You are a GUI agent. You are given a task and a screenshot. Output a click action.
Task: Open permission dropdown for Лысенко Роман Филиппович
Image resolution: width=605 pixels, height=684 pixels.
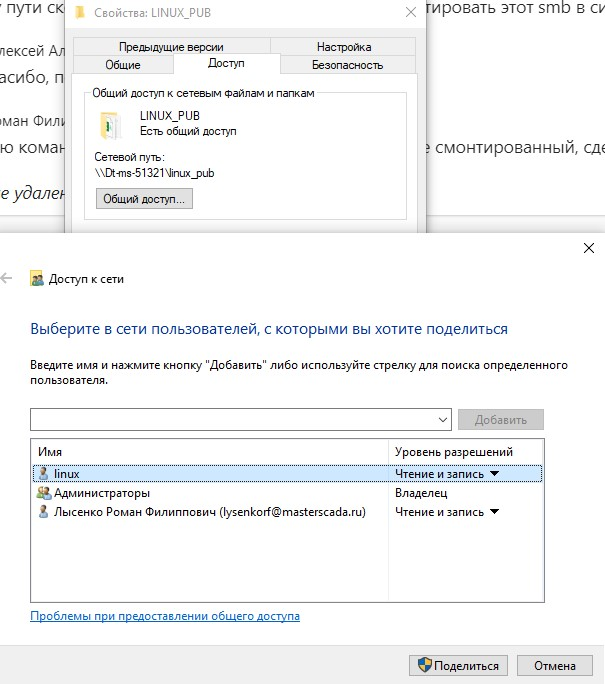[493, 513]
